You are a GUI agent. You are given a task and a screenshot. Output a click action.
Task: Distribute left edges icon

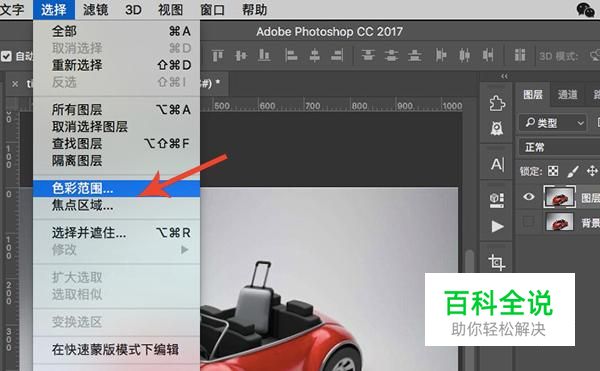[x=441, y=56]
